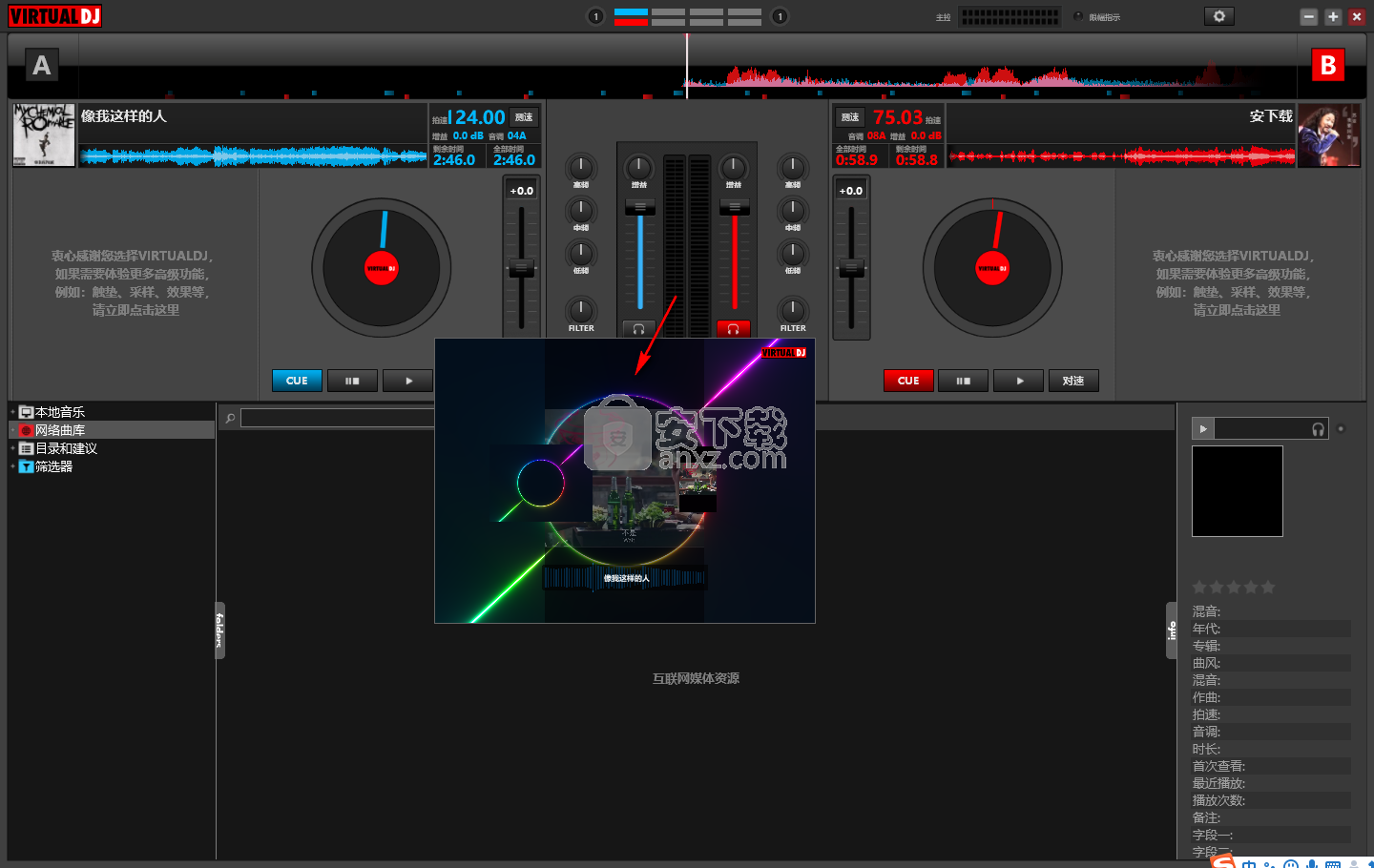Select the second gray layout segment
This screenshot has width=1374, height=868.
(x=668, y=16)
